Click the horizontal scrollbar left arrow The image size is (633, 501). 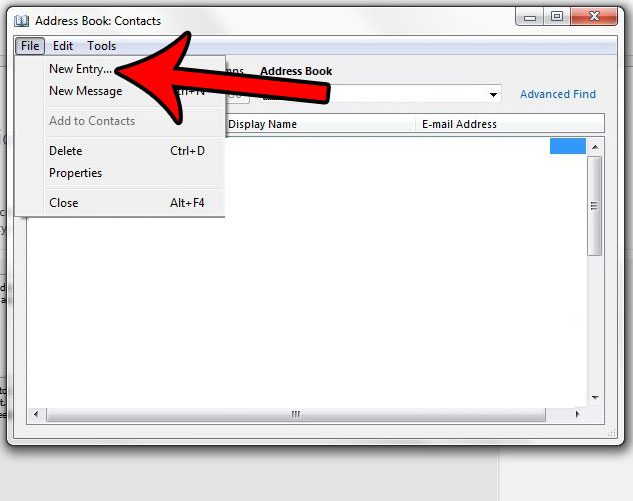pyautogui.click(x=36, y=414)
